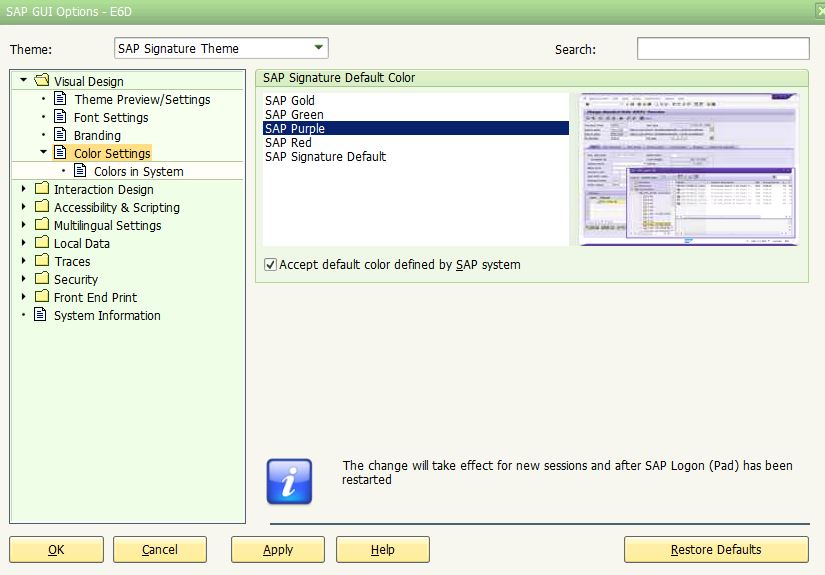Click the Branding document icon
Image resolution: width=825 pixels, height=575 pixels.
(x=61, y=135)
